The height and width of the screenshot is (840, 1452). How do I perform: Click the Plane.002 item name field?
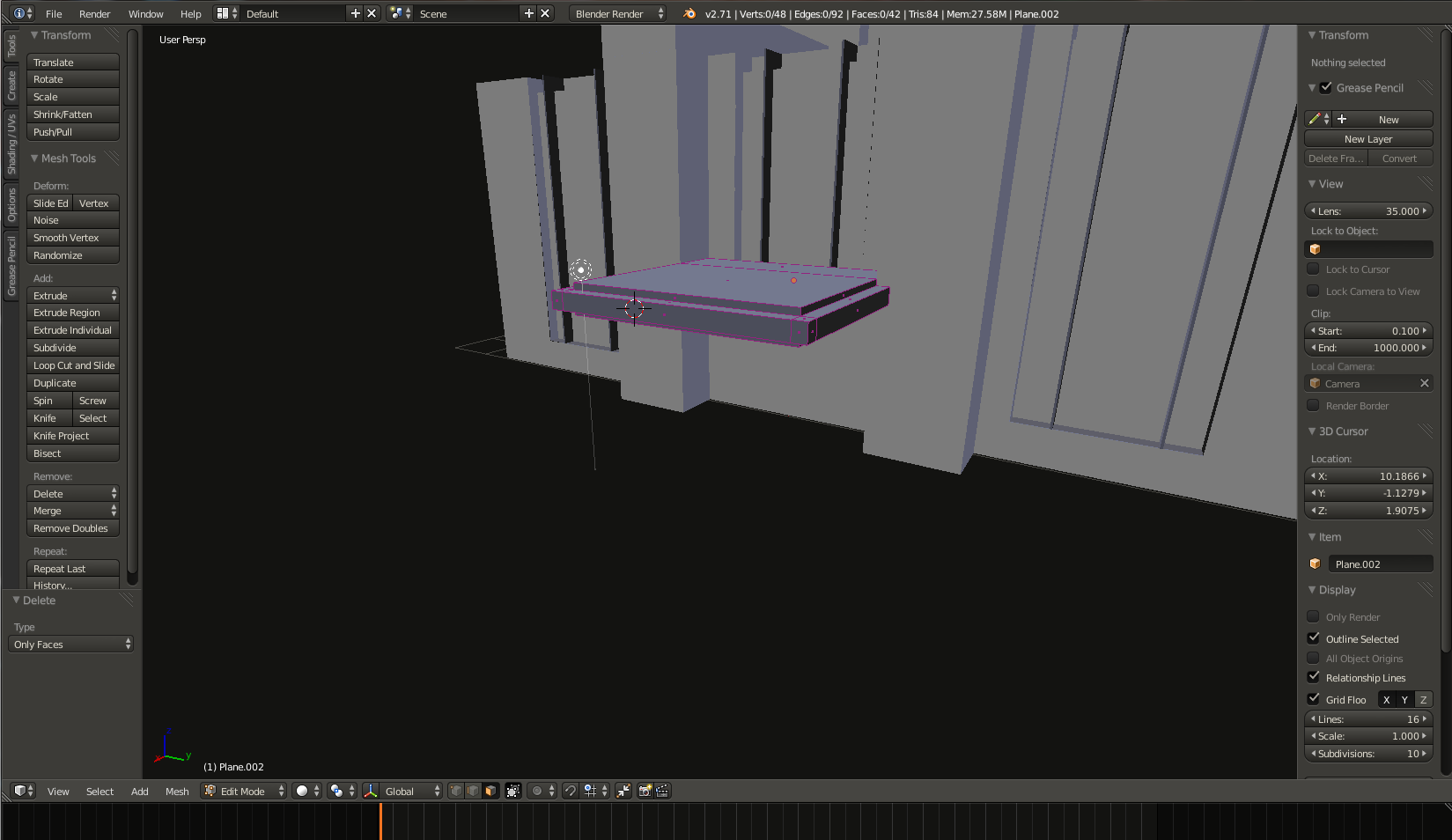click(1379, 564)
